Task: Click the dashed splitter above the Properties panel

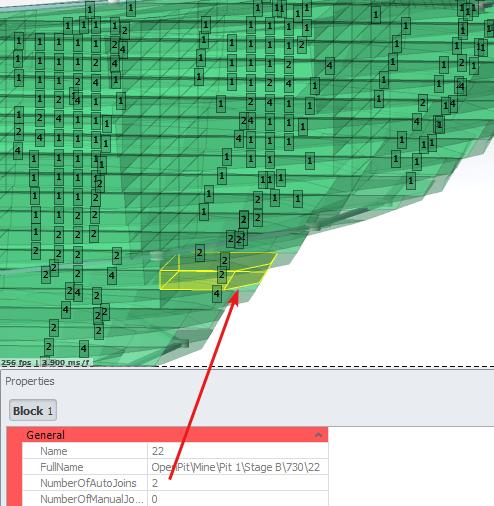Action: 247,367
